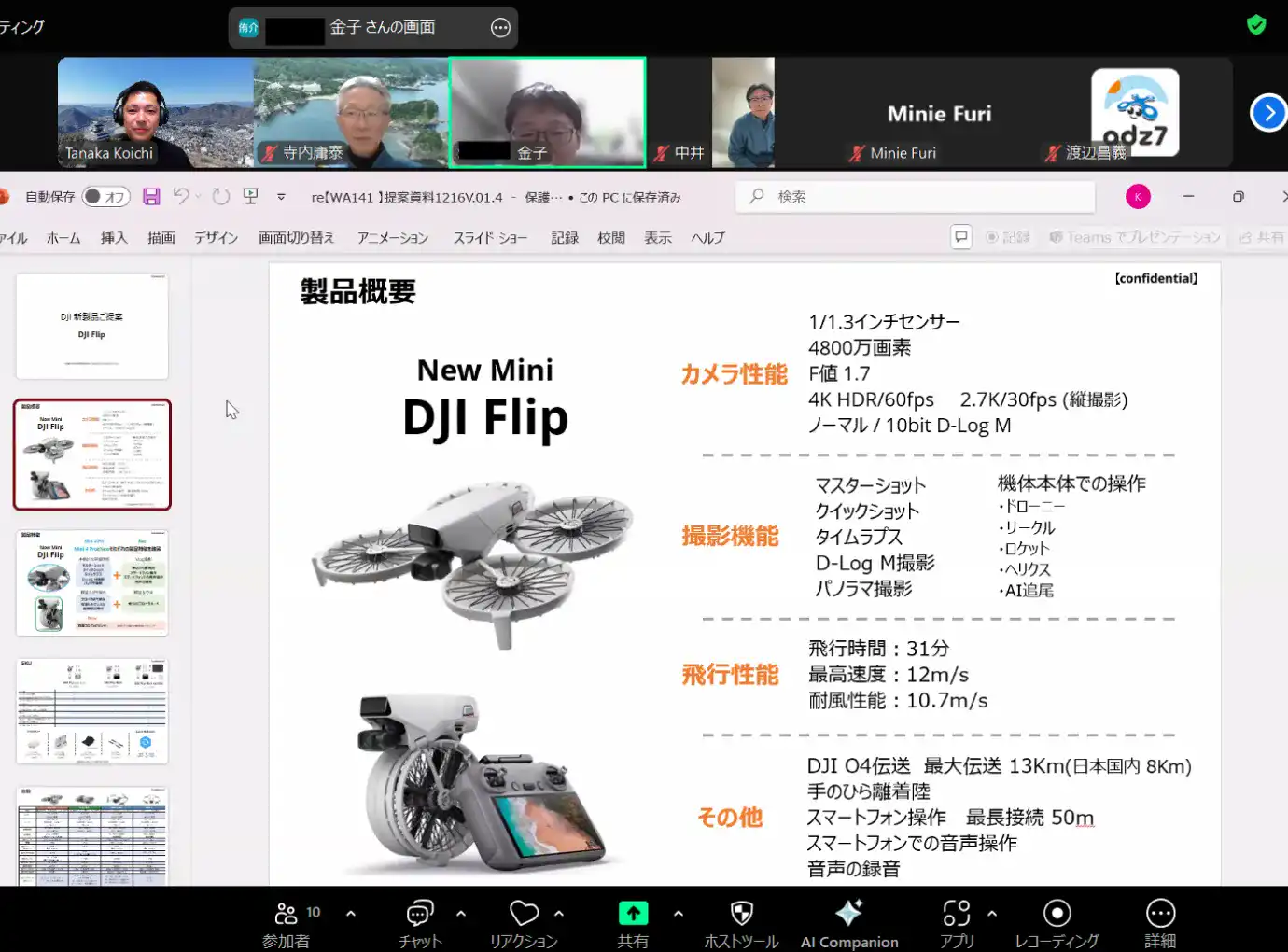Screen dimensions: 1288x952
Task: Start recording with the recording icon
Action: (x=1057, y=913)
